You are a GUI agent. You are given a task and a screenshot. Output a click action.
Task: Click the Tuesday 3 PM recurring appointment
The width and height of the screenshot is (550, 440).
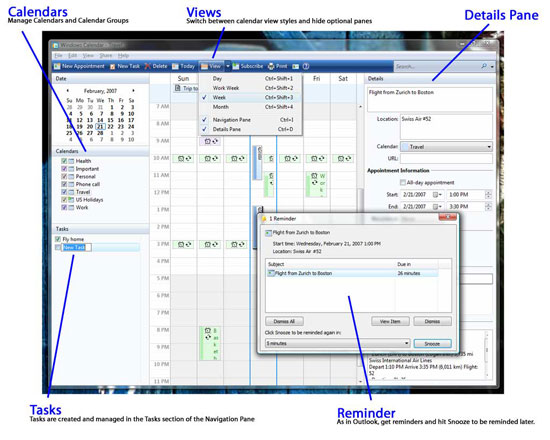pyautogui.click(x=237, y=245)
